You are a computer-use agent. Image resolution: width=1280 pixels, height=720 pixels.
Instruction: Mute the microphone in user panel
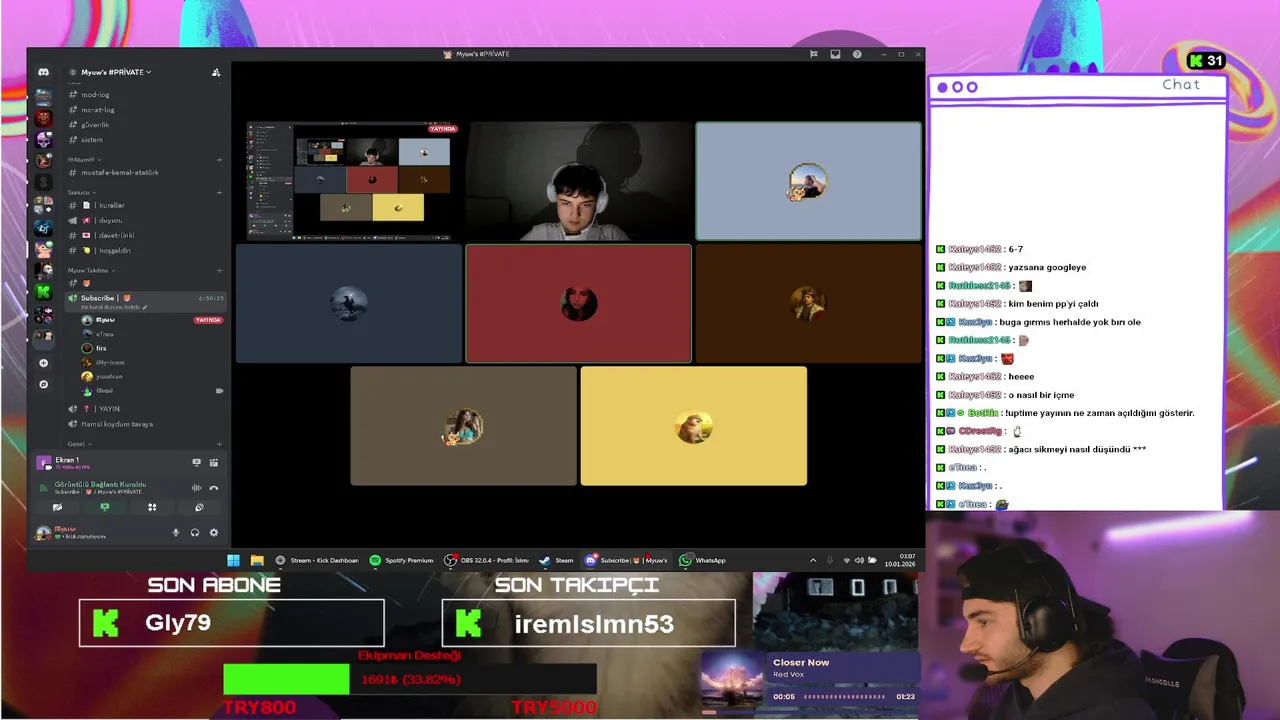176,533
